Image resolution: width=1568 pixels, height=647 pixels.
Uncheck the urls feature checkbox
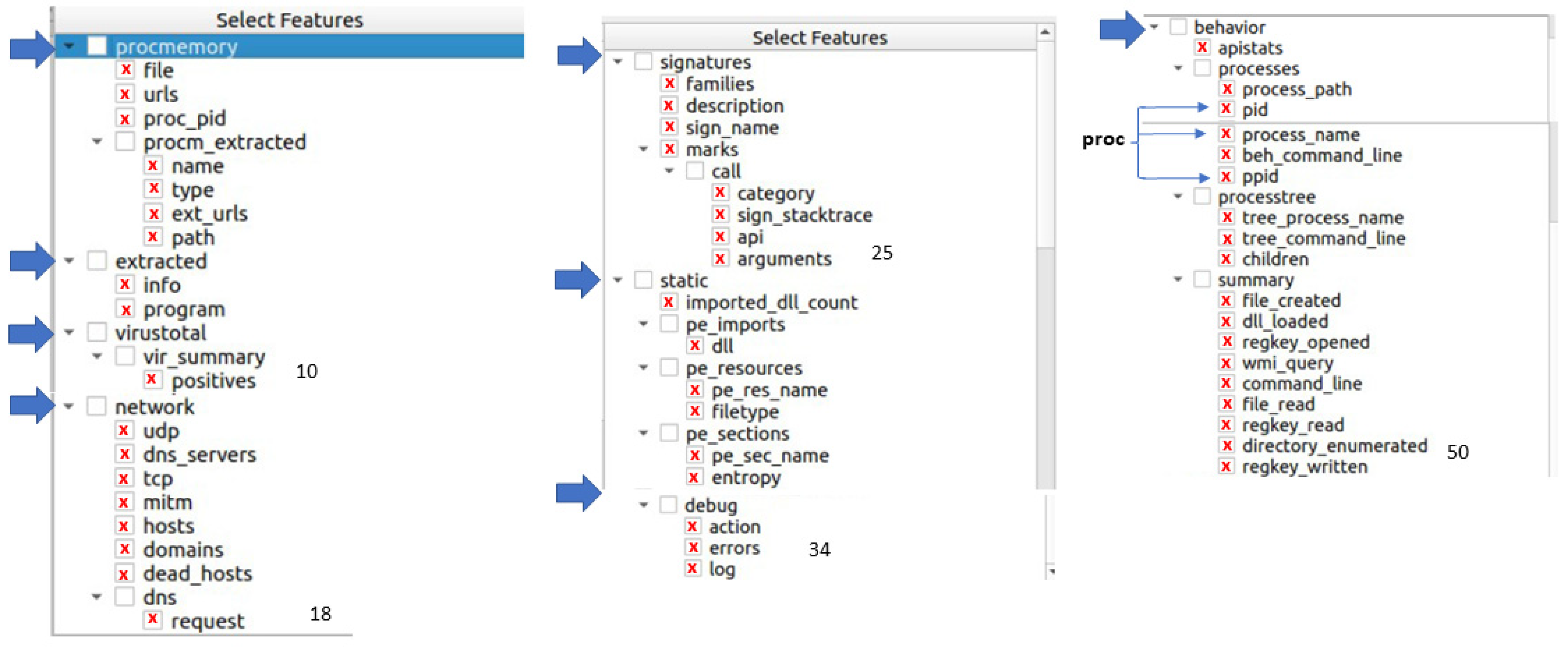125,94
